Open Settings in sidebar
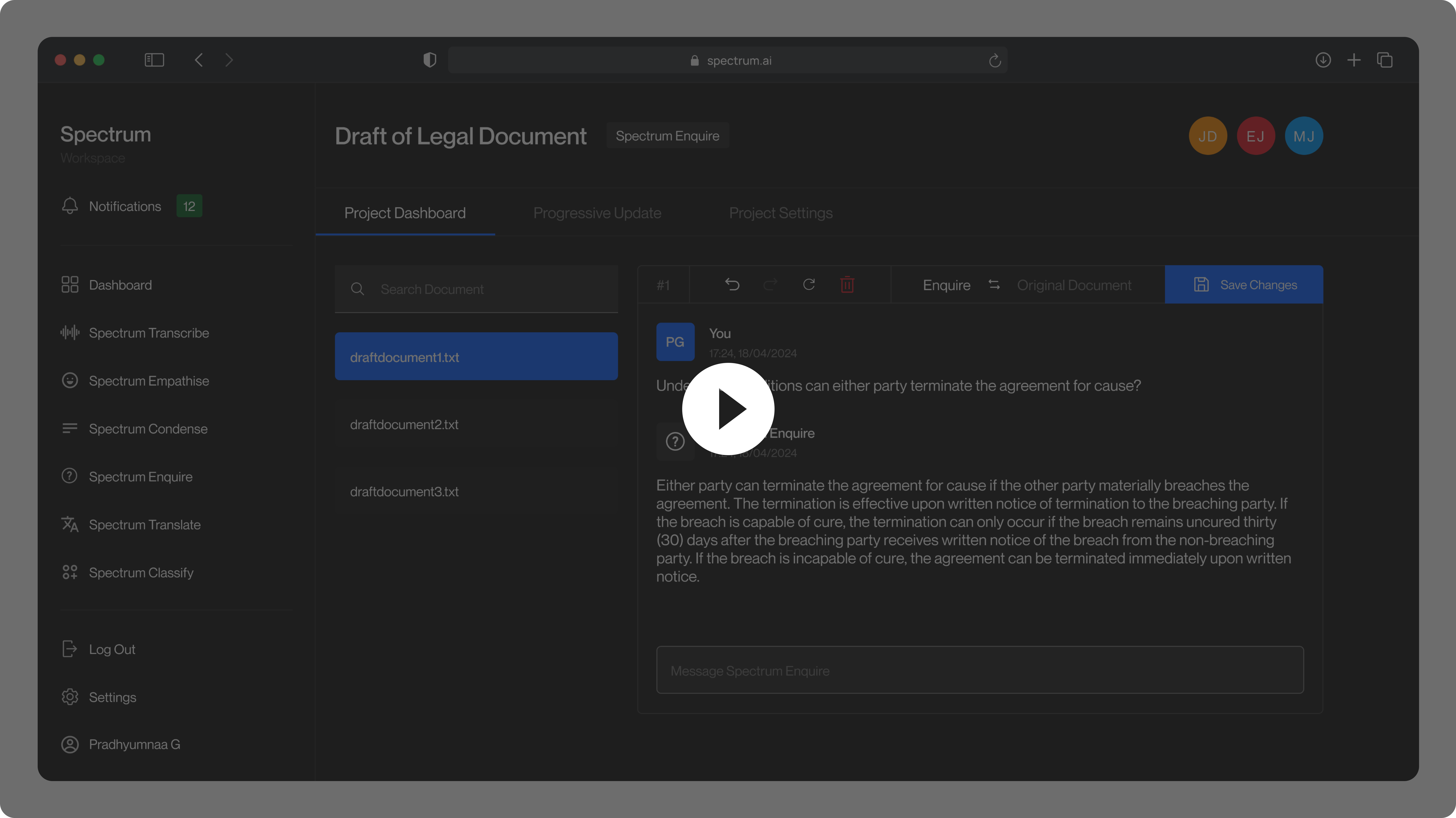 pos(112,698)
